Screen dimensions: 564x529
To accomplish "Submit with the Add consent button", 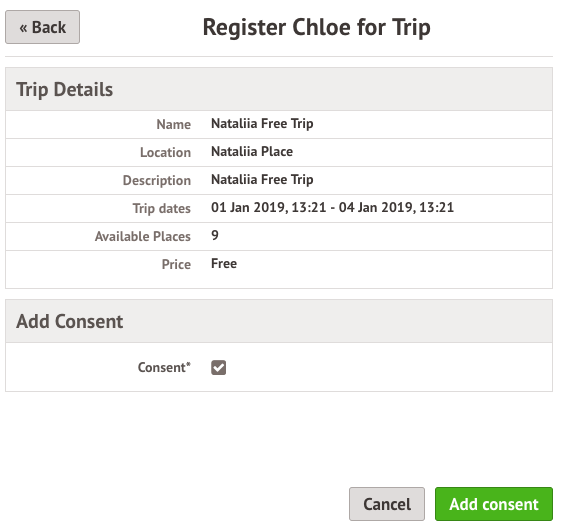I will point(494,504).
